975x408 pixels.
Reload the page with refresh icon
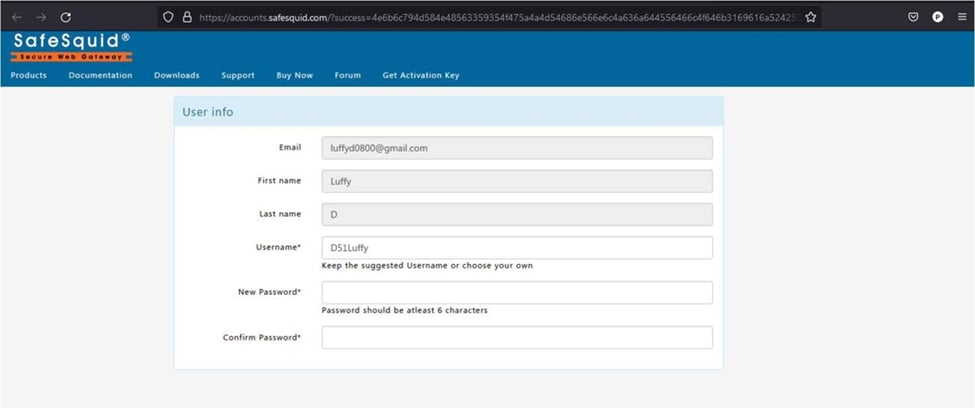pyautogui.click(x=65, y=17)
